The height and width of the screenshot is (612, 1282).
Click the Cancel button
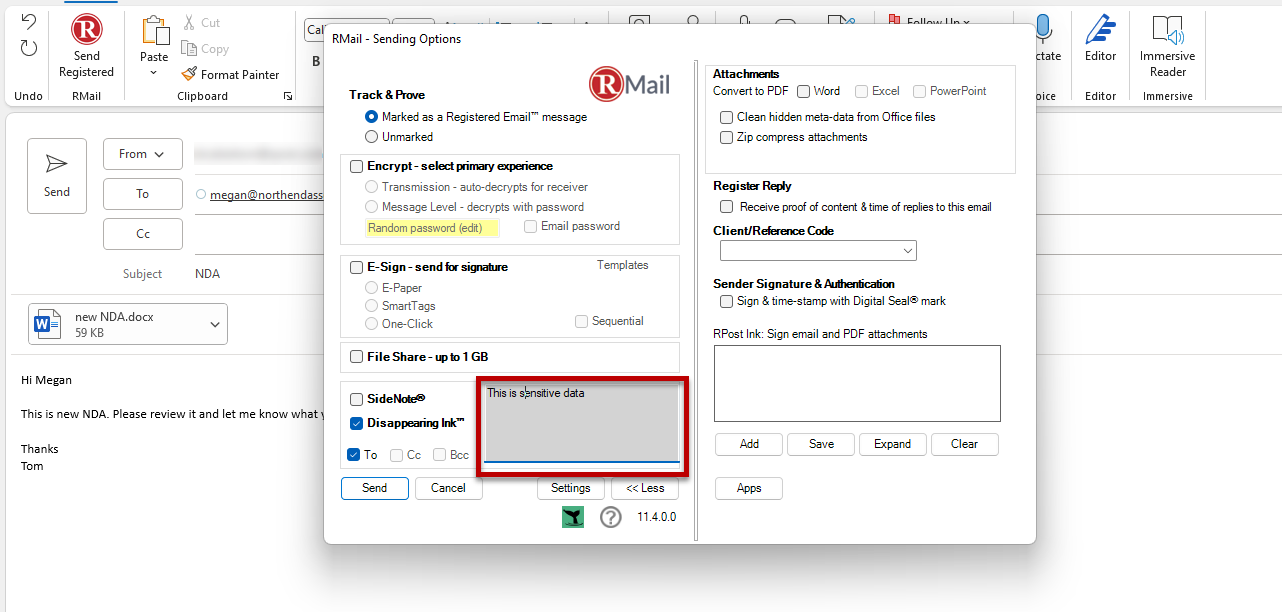pos(448,488)
